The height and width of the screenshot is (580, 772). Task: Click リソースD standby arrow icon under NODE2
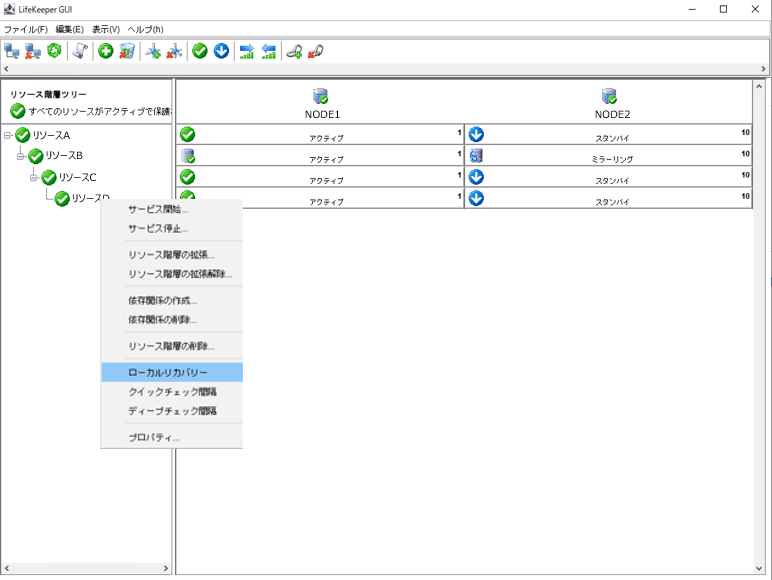[476, 198]
